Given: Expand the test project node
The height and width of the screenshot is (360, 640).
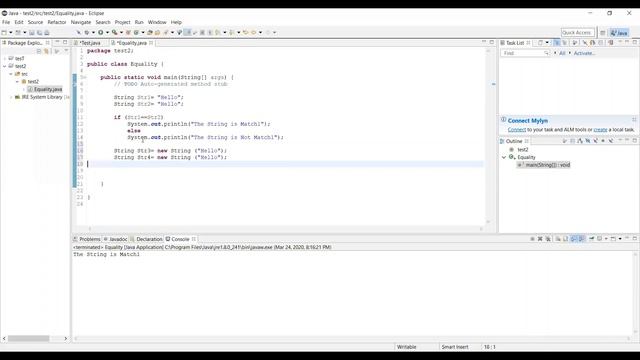Looking at the screenshot, I should pos(4,58).
